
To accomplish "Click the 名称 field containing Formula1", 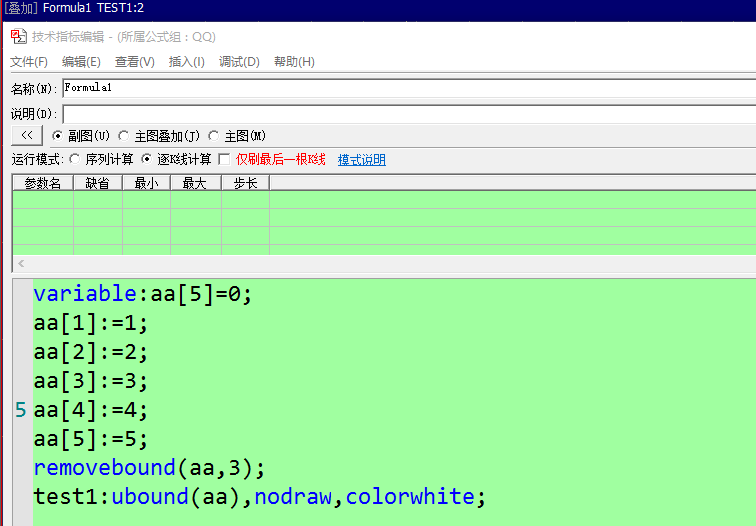I will (x=400, y=88).
